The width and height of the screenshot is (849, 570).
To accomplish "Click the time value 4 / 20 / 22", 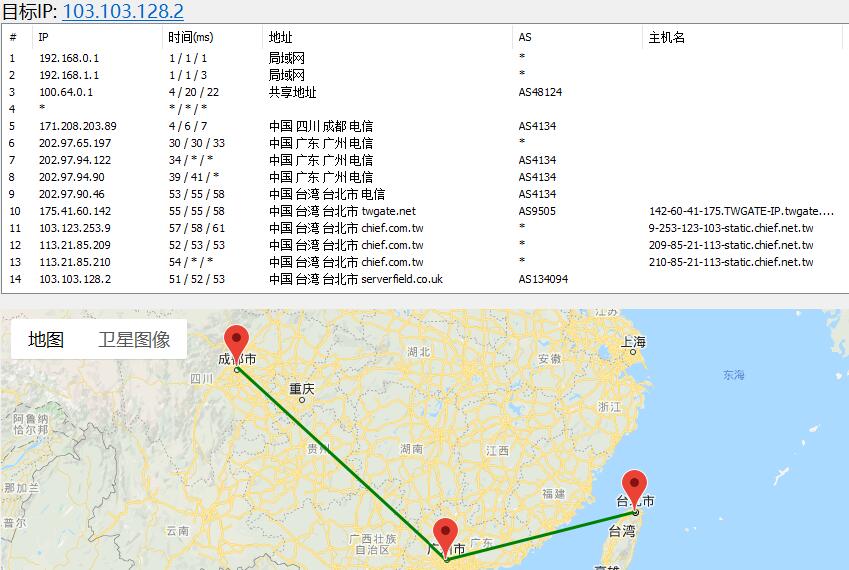I will [x=194, y=92].
